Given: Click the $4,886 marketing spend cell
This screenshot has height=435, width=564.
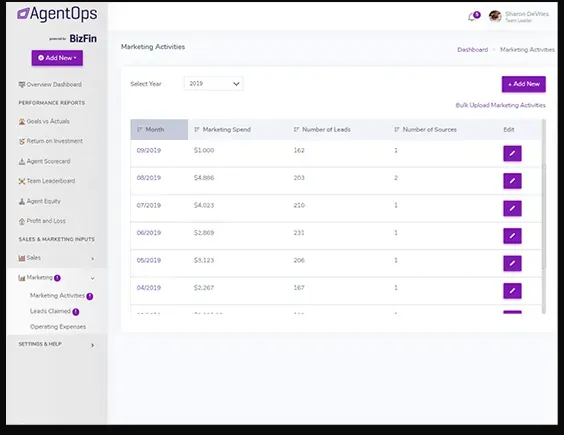Looking at the screenshot, I should pos(204,178).
